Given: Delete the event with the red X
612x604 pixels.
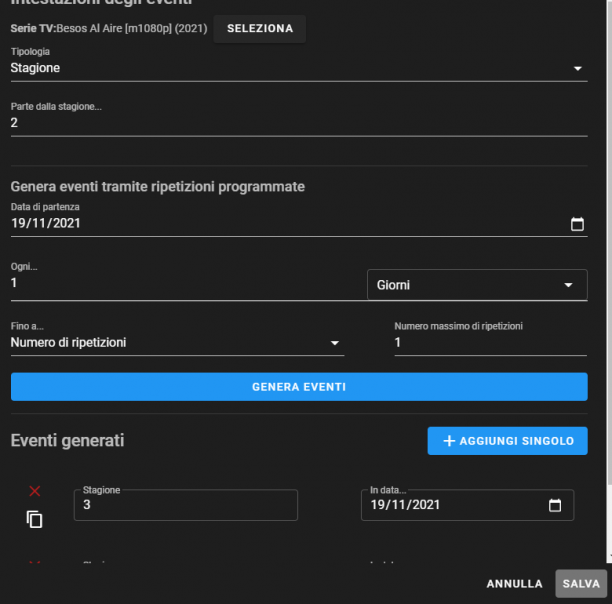Looking at the screenshot, I should pyautogui.click(x=35, y=491).
